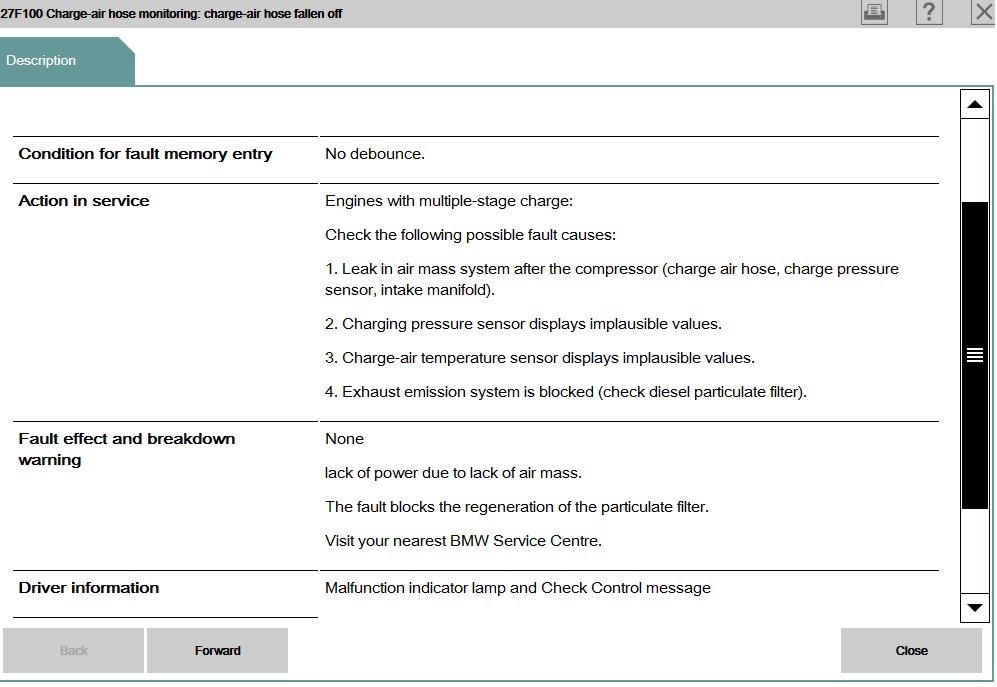Close the window using the X icon
Viewport: 997px width, 687px height.
pyautogui.click(x=983, y=12)
